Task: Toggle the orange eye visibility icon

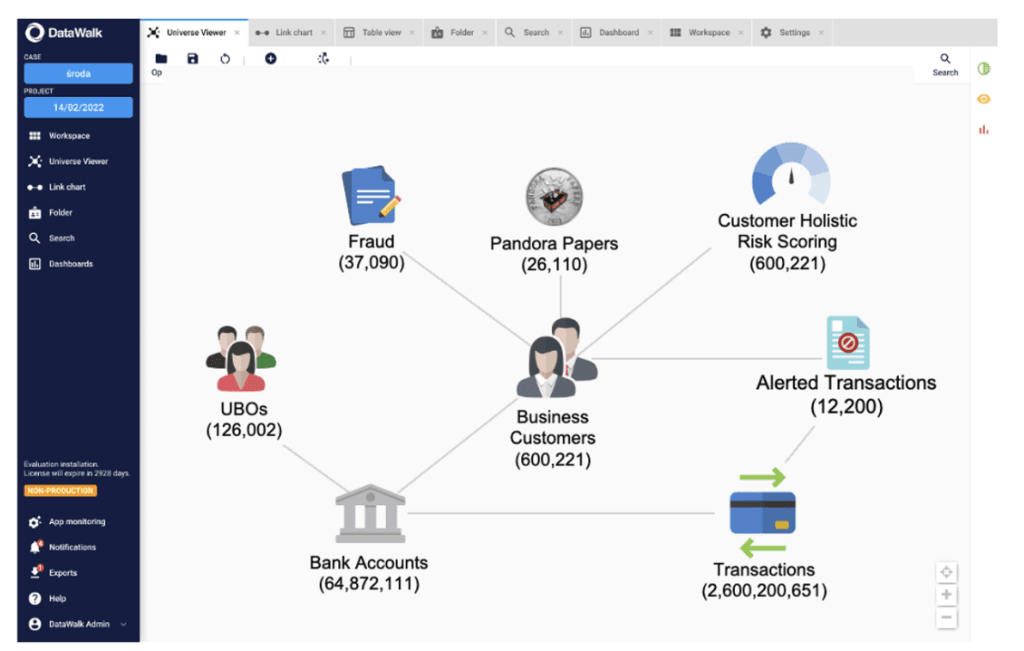Action: [x=982, y=98]
